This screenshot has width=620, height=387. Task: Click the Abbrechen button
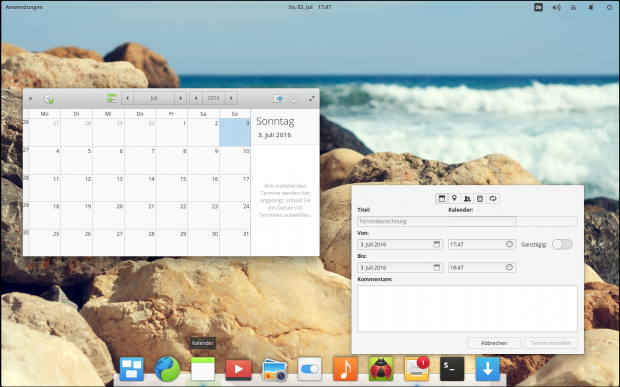point(494,343)
